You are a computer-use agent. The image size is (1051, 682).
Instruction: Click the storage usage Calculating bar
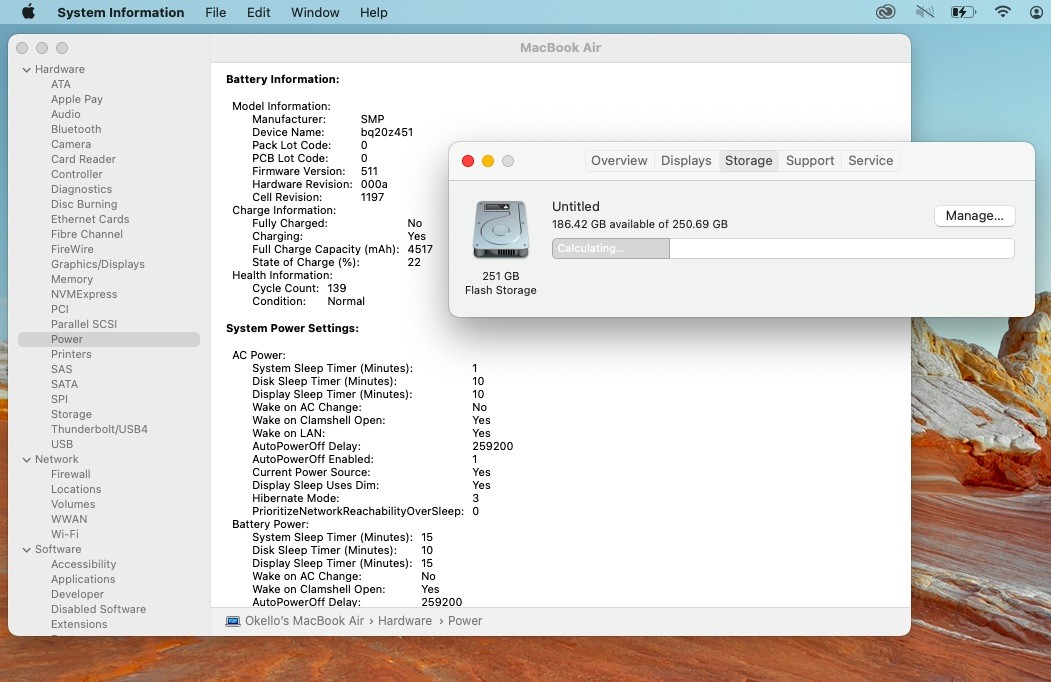click(782, 248)
